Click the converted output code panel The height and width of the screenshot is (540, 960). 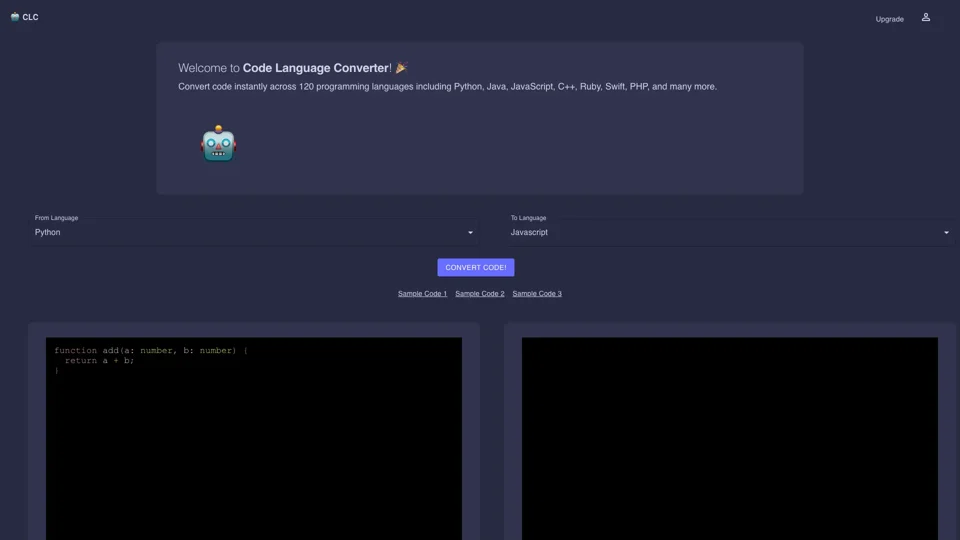(730, 438)
